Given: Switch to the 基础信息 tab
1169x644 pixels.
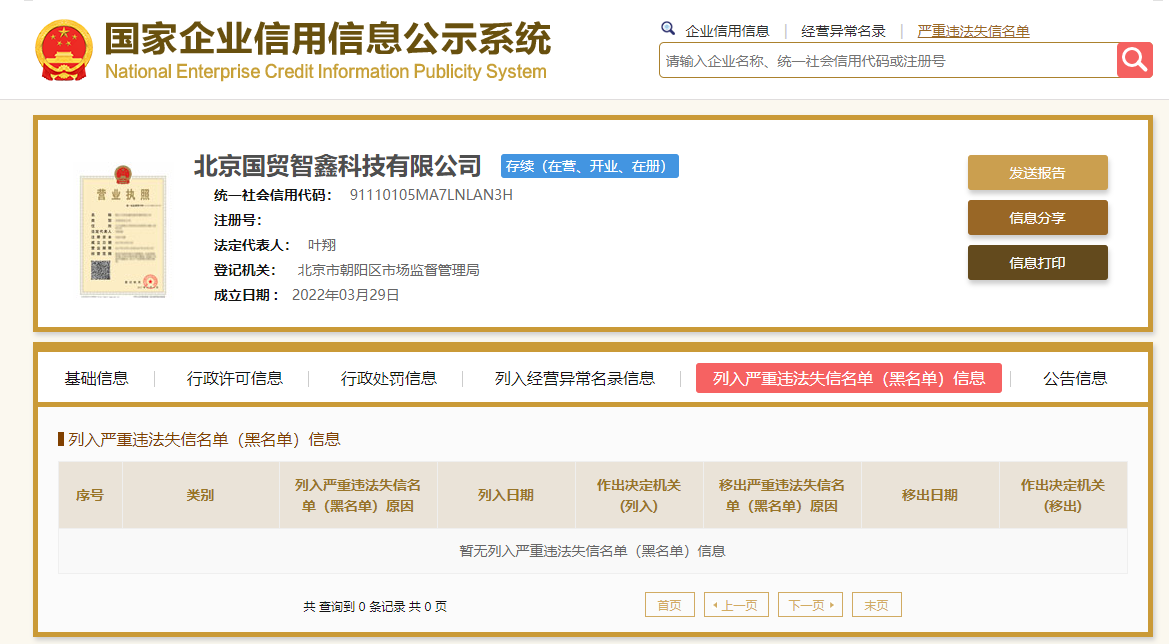Looking at the screenshot, I should pos(96,379).
